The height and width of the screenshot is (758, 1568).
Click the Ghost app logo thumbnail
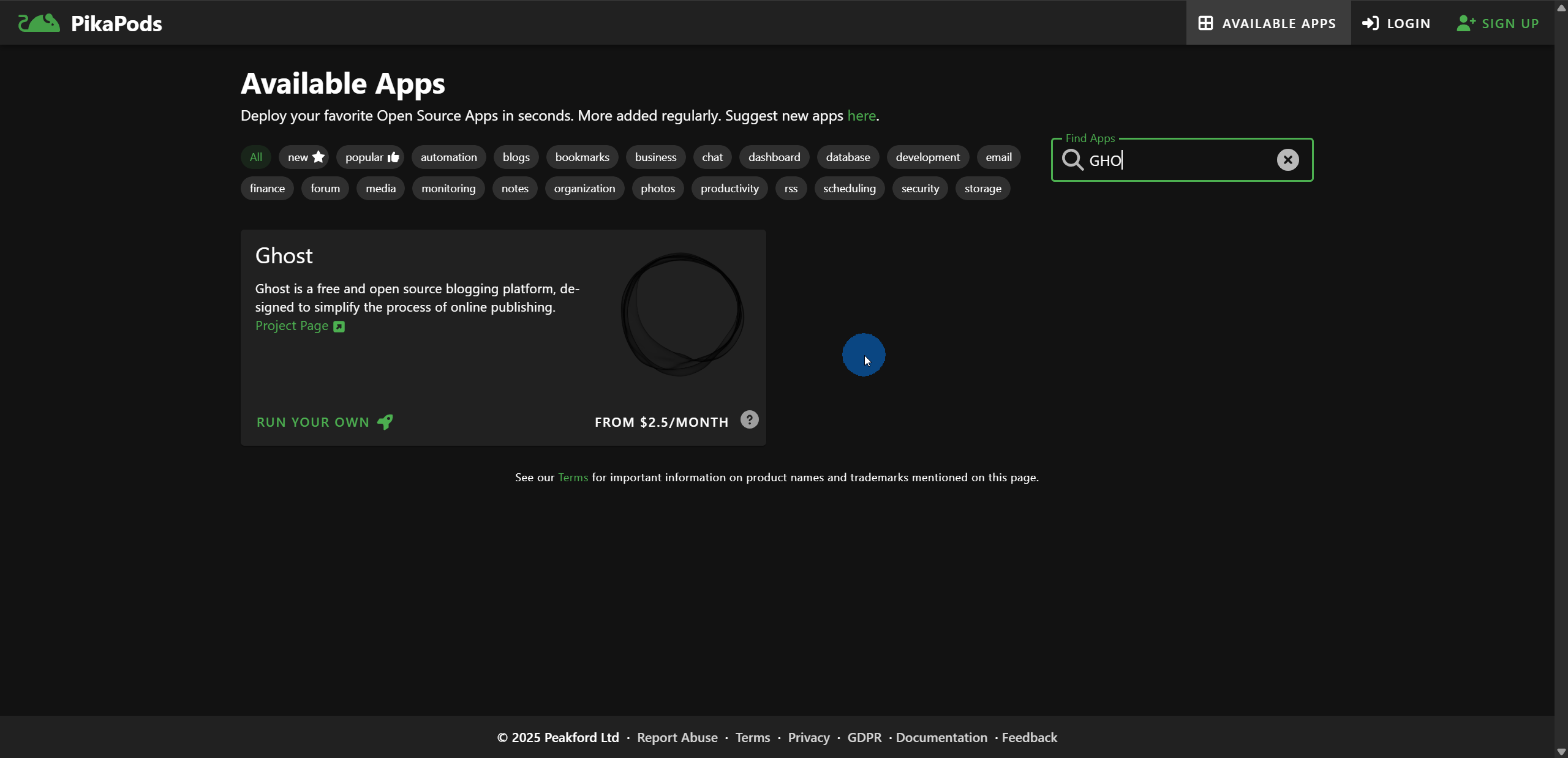[x=682, y=314]
